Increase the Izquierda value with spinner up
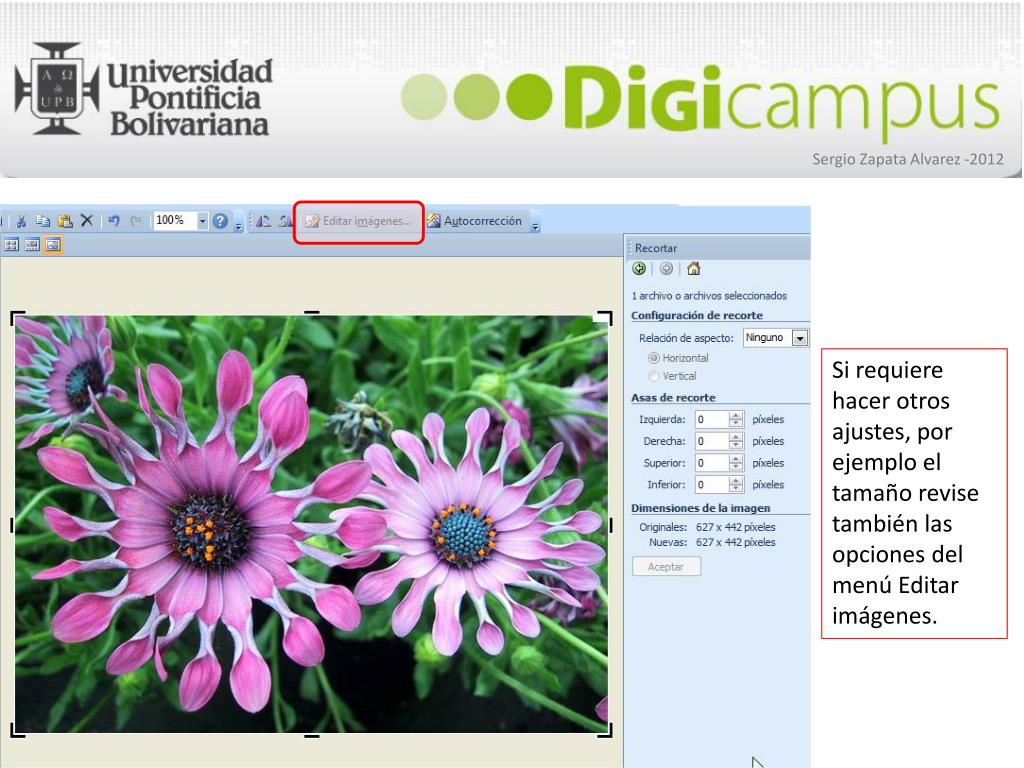1024x768 pixels. tap(736, 415)
